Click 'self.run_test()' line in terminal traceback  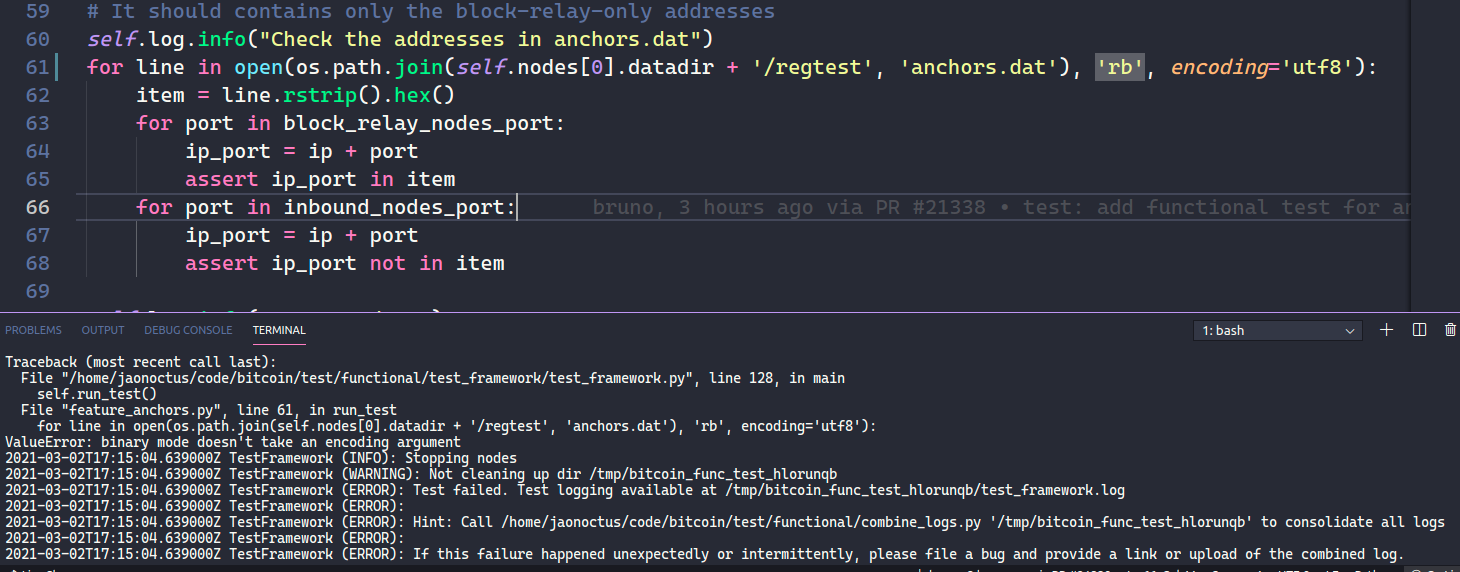[x=97, y=394]
